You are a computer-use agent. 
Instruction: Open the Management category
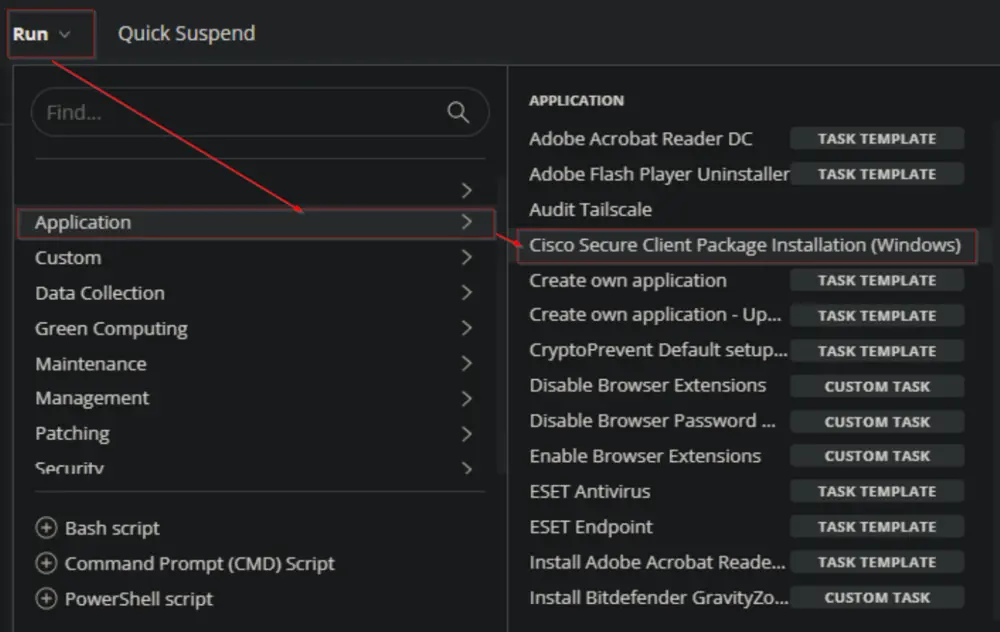[92, 399]
